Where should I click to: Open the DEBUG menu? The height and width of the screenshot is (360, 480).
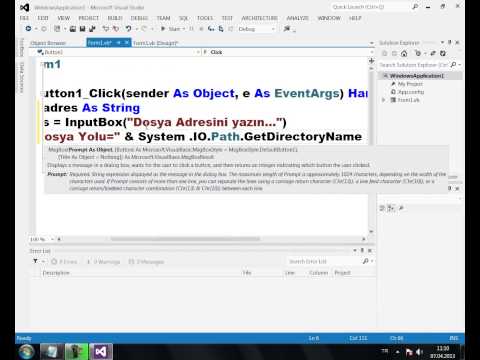pyautogui.click(x=139, y=18)
